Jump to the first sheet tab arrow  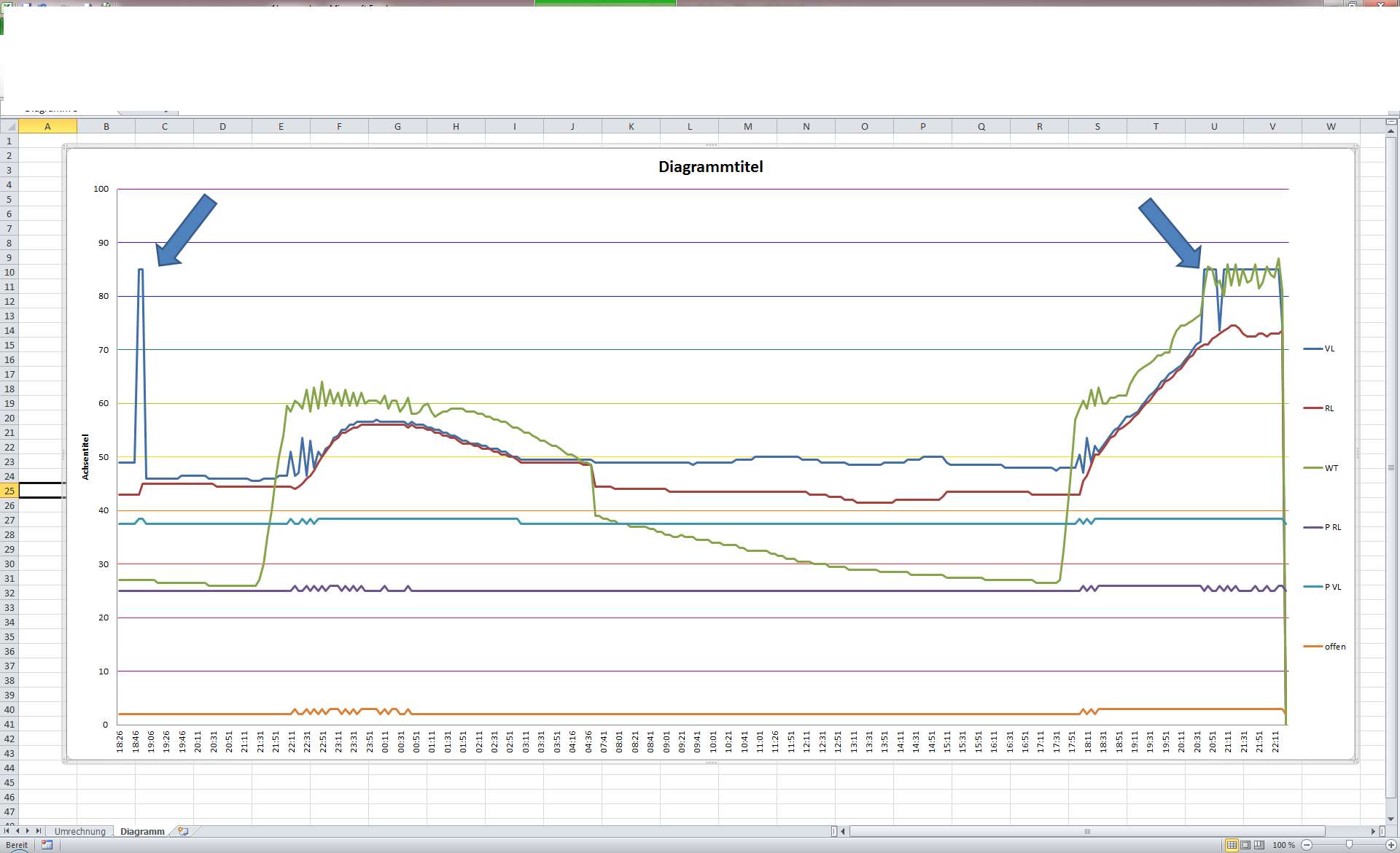pyautogui.click(x=7, y=831)
